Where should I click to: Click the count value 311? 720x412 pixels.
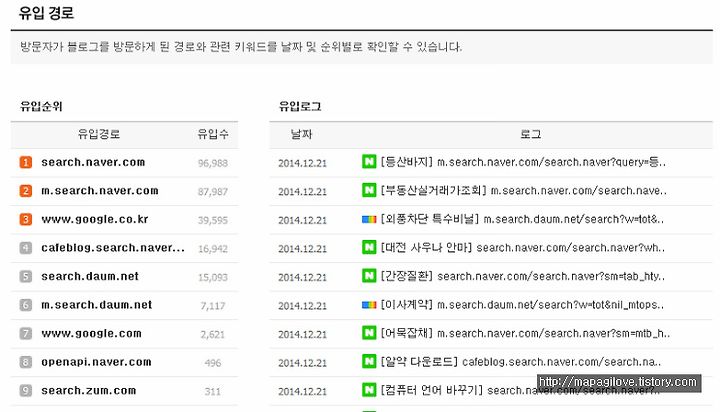click(x=213, y=391)
